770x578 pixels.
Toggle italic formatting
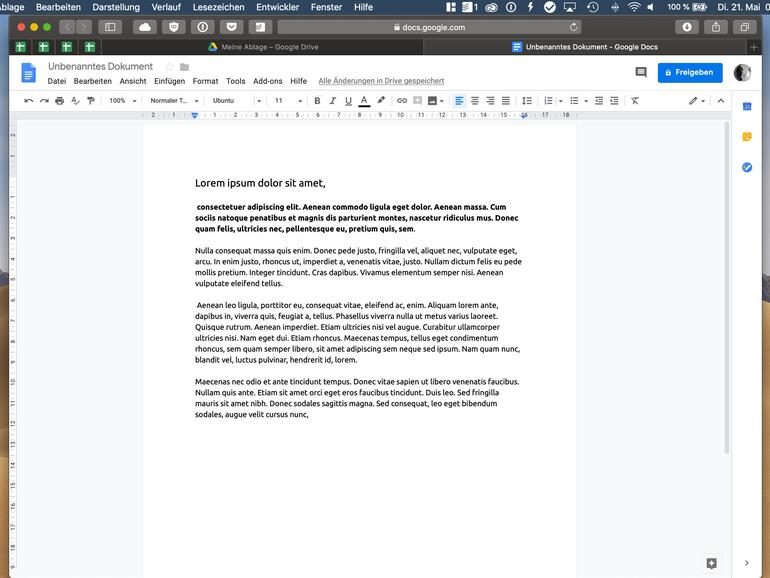pos(332,101)
